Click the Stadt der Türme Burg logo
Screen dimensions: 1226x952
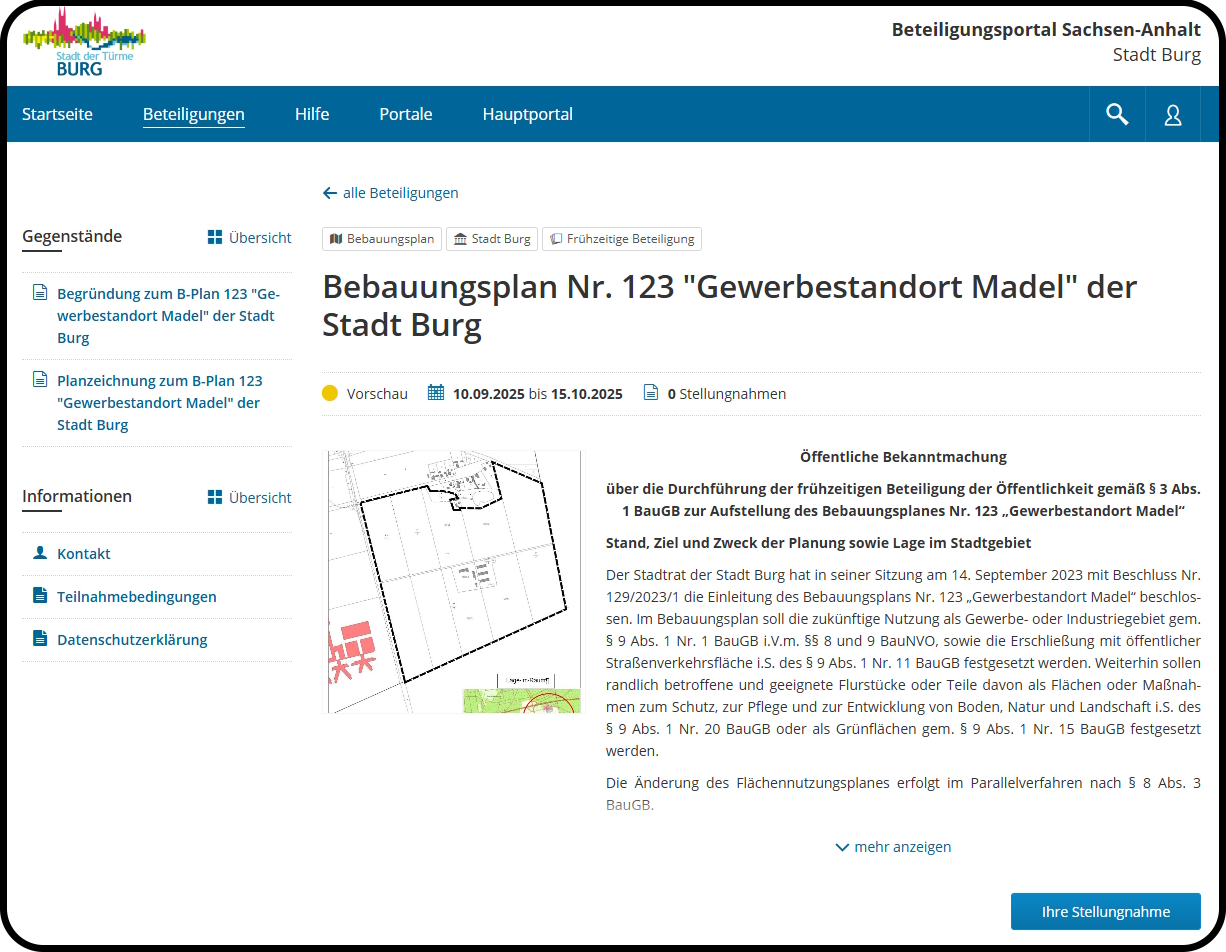point(84,43)
